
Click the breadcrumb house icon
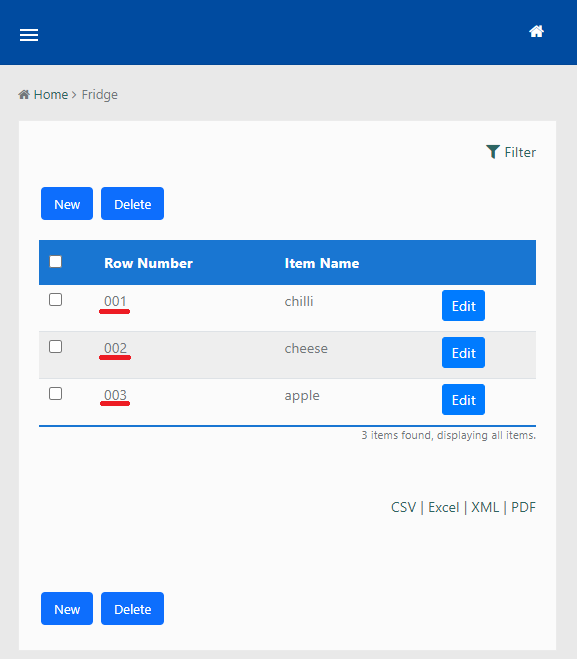pyautogui.click(x=24, y=95)
